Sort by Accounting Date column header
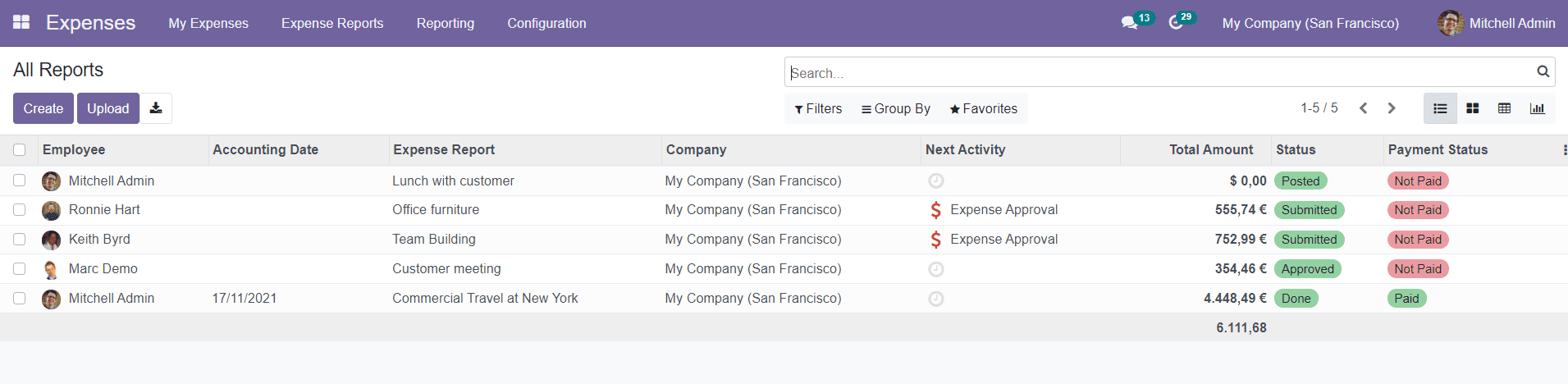Viewport: 1568px width, 384px height. [x=265, y=149]
